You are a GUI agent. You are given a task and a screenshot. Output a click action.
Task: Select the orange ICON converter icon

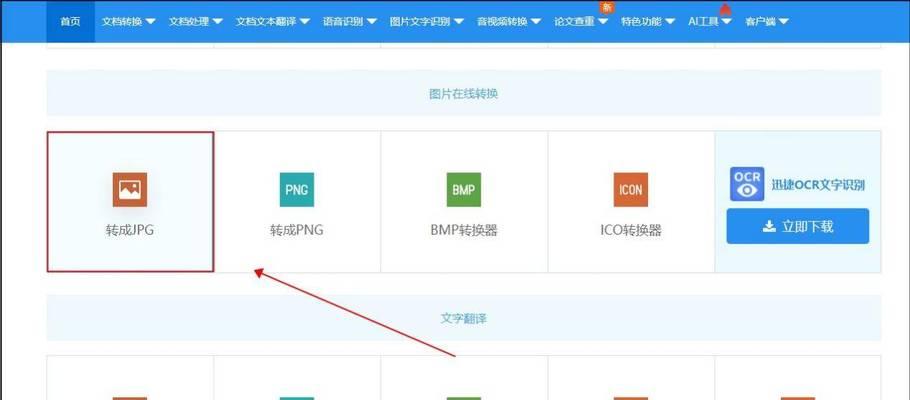(631, 189)
